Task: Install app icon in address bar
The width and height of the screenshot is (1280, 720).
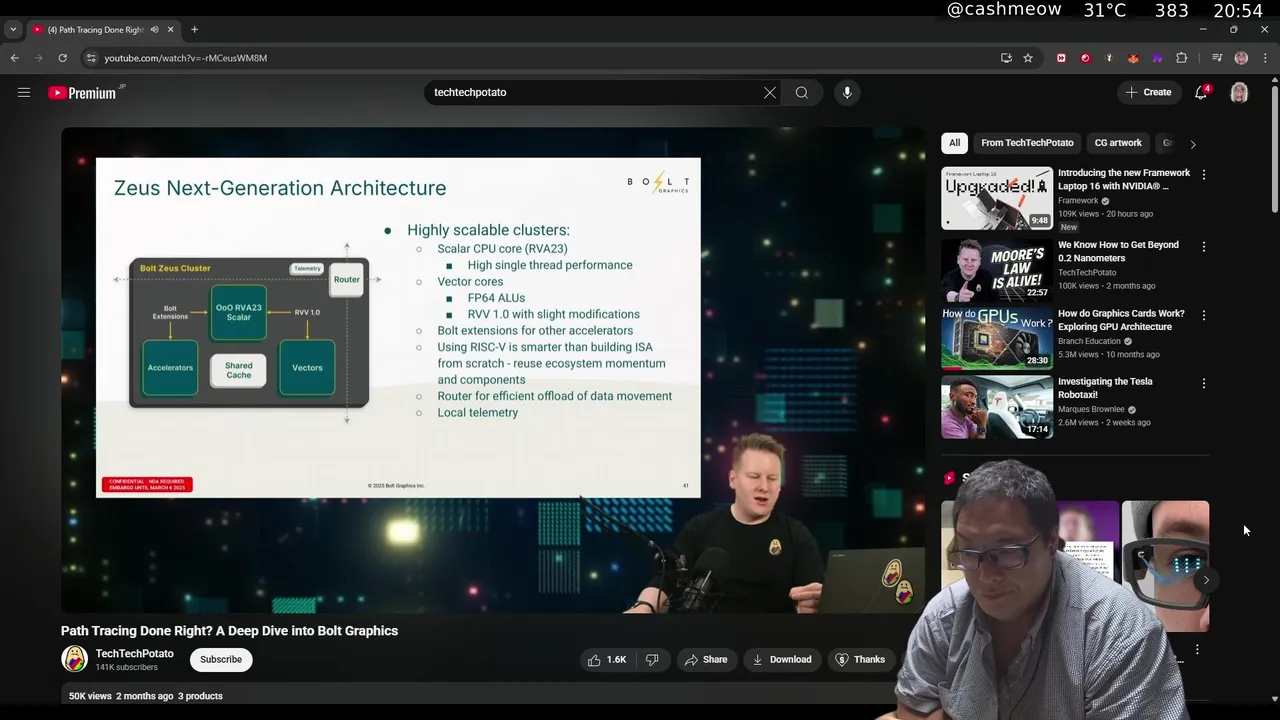Action: 1006,58
